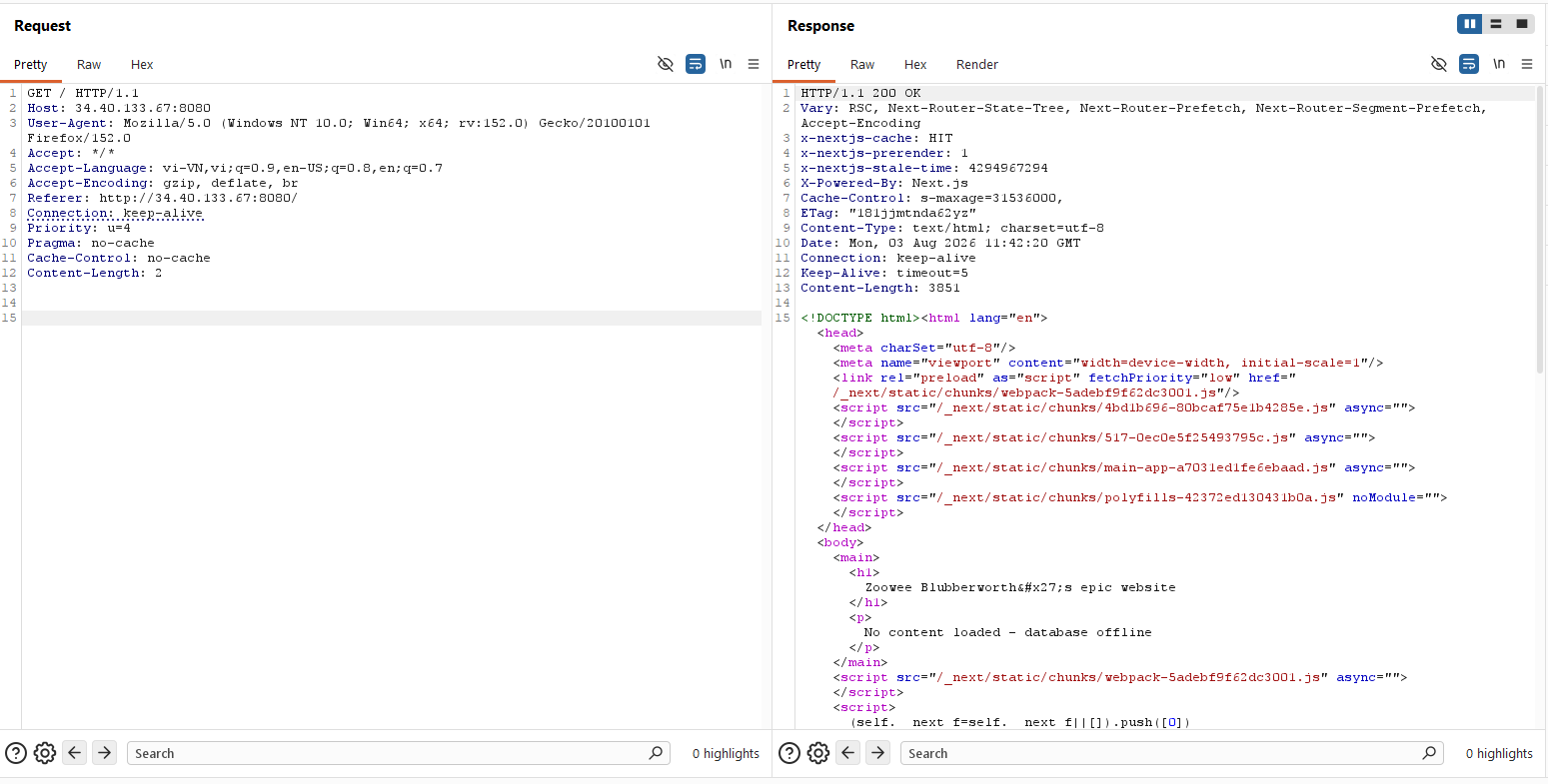Image resolution: width=1548 pixels, height=784 pixels.
Task: Open the Response Raw tab
Action: pos(862,65)
